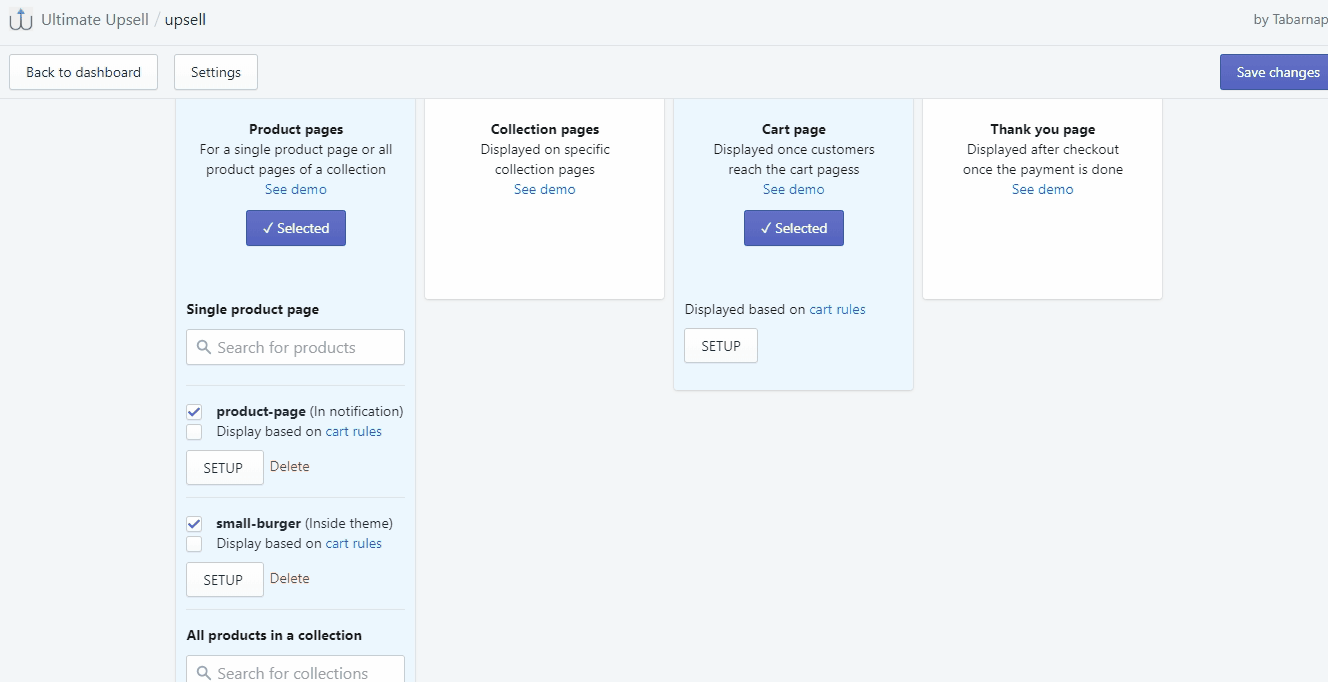The image size is (1328, 682).
Task: Open SETUP for the Cart page upsell
Action: coord(720,345)
